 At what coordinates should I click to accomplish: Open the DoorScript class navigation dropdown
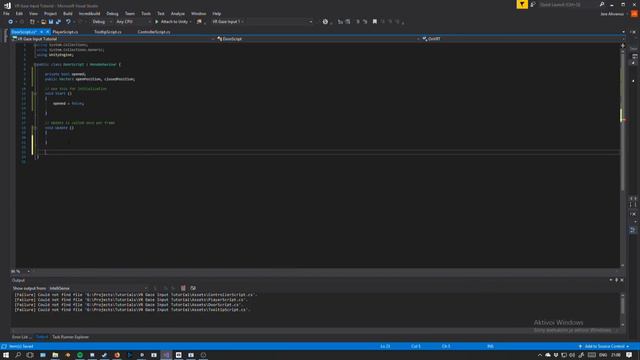318,39
